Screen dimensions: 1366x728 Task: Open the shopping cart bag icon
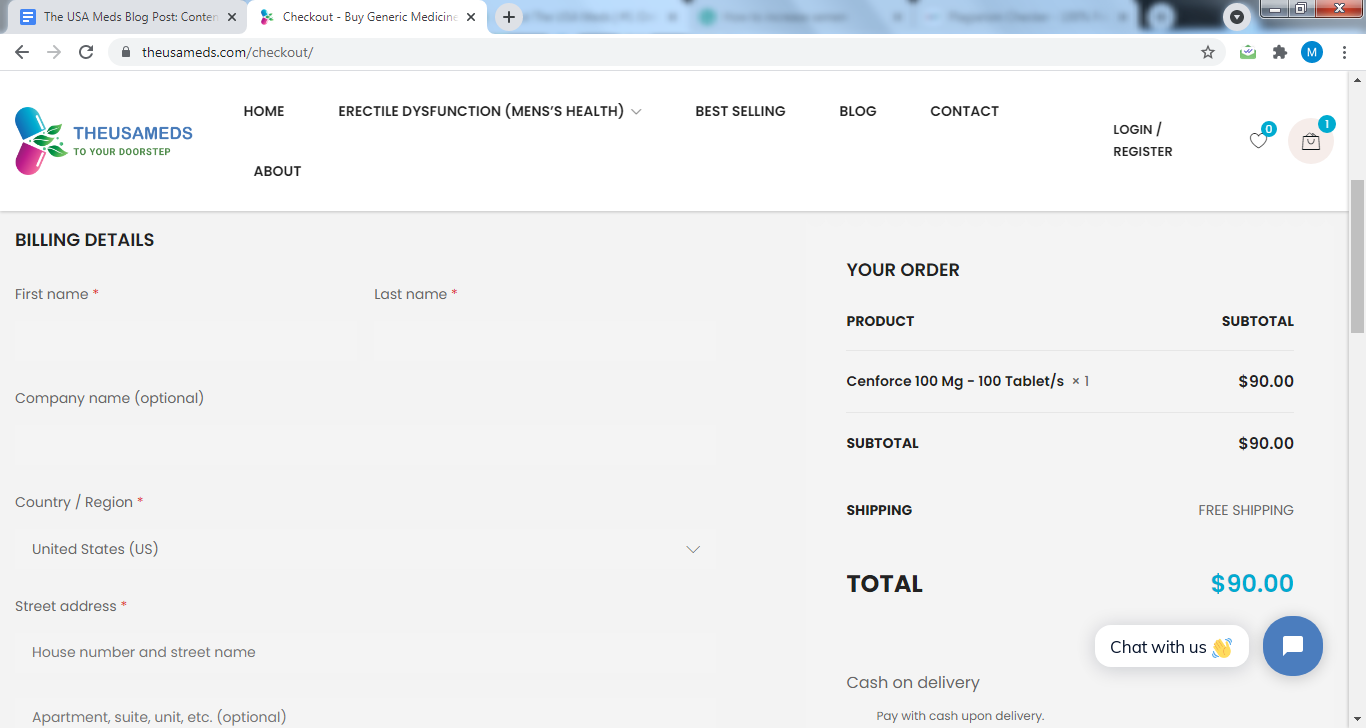(1311, 141)
